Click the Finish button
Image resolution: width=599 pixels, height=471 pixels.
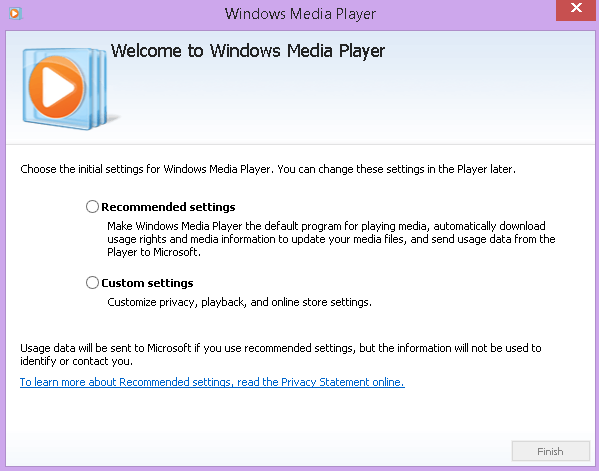[x=550, y=451]
